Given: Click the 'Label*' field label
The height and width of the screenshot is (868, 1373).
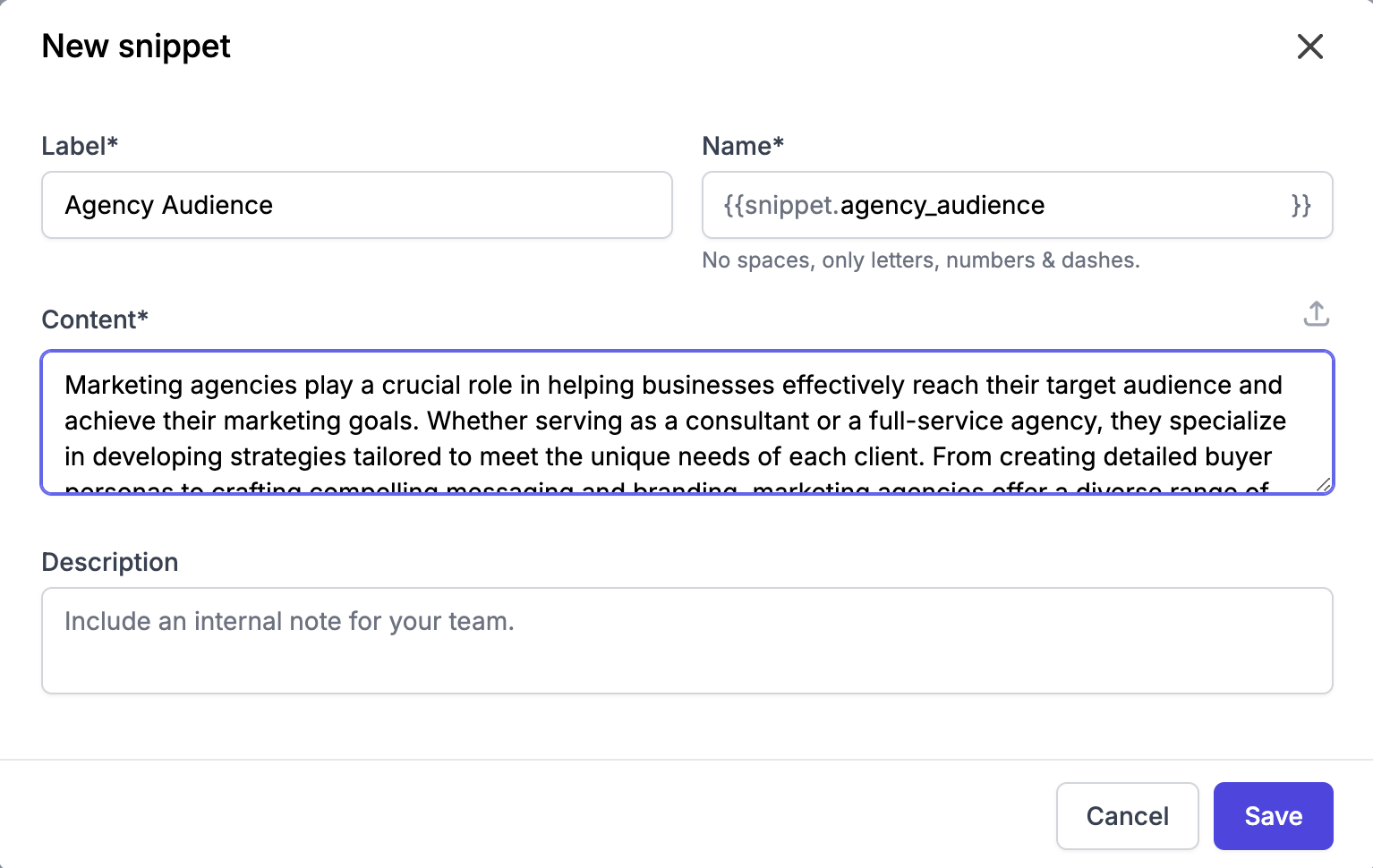Looking at the screenshot, I should 80,146.
